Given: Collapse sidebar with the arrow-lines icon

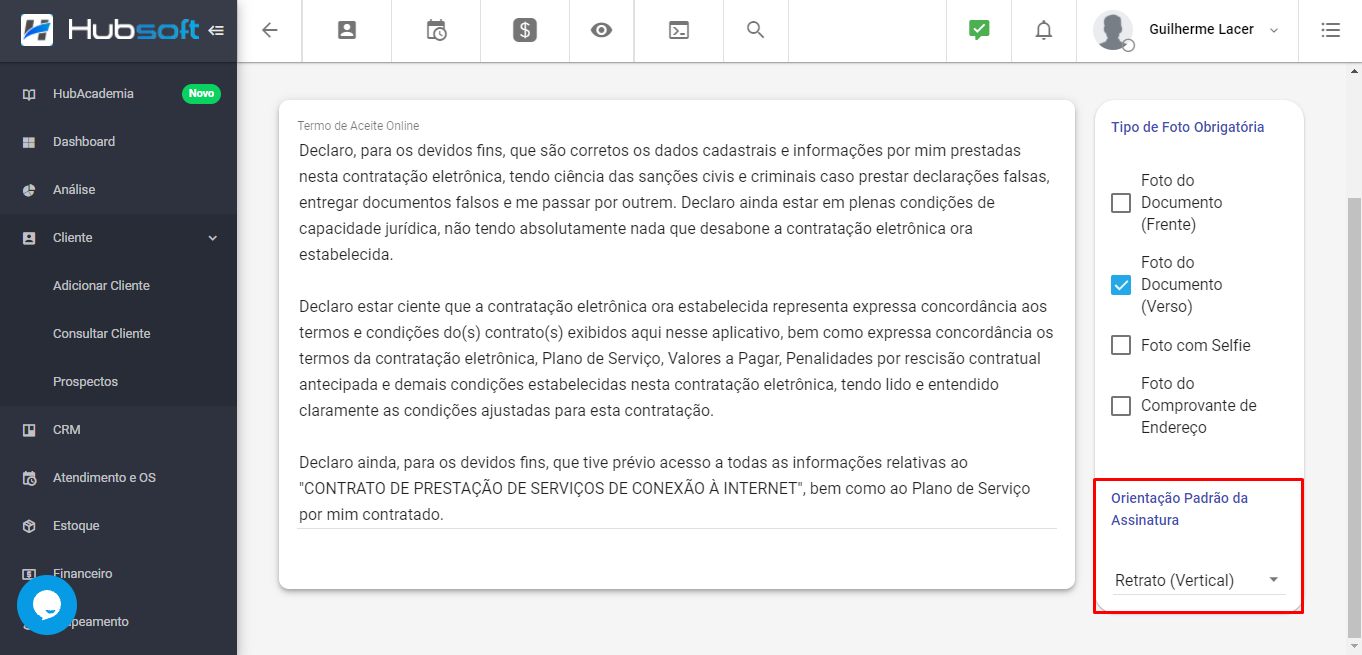Looking at the screenshot, I should (217, 31).
